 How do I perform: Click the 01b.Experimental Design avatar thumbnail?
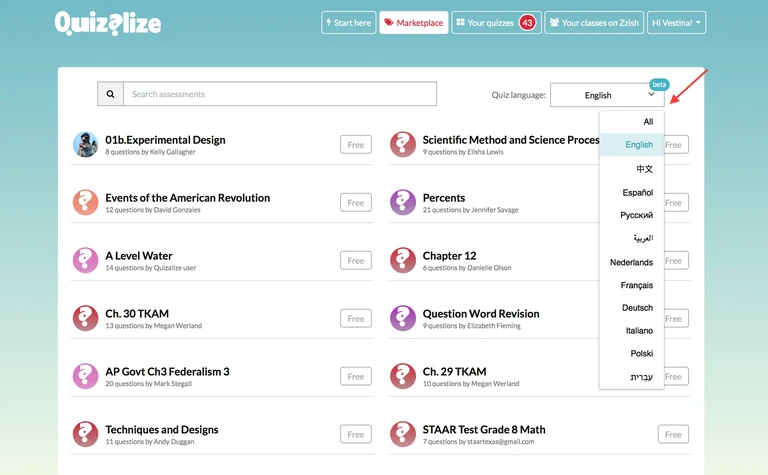(x=85, y=145)
